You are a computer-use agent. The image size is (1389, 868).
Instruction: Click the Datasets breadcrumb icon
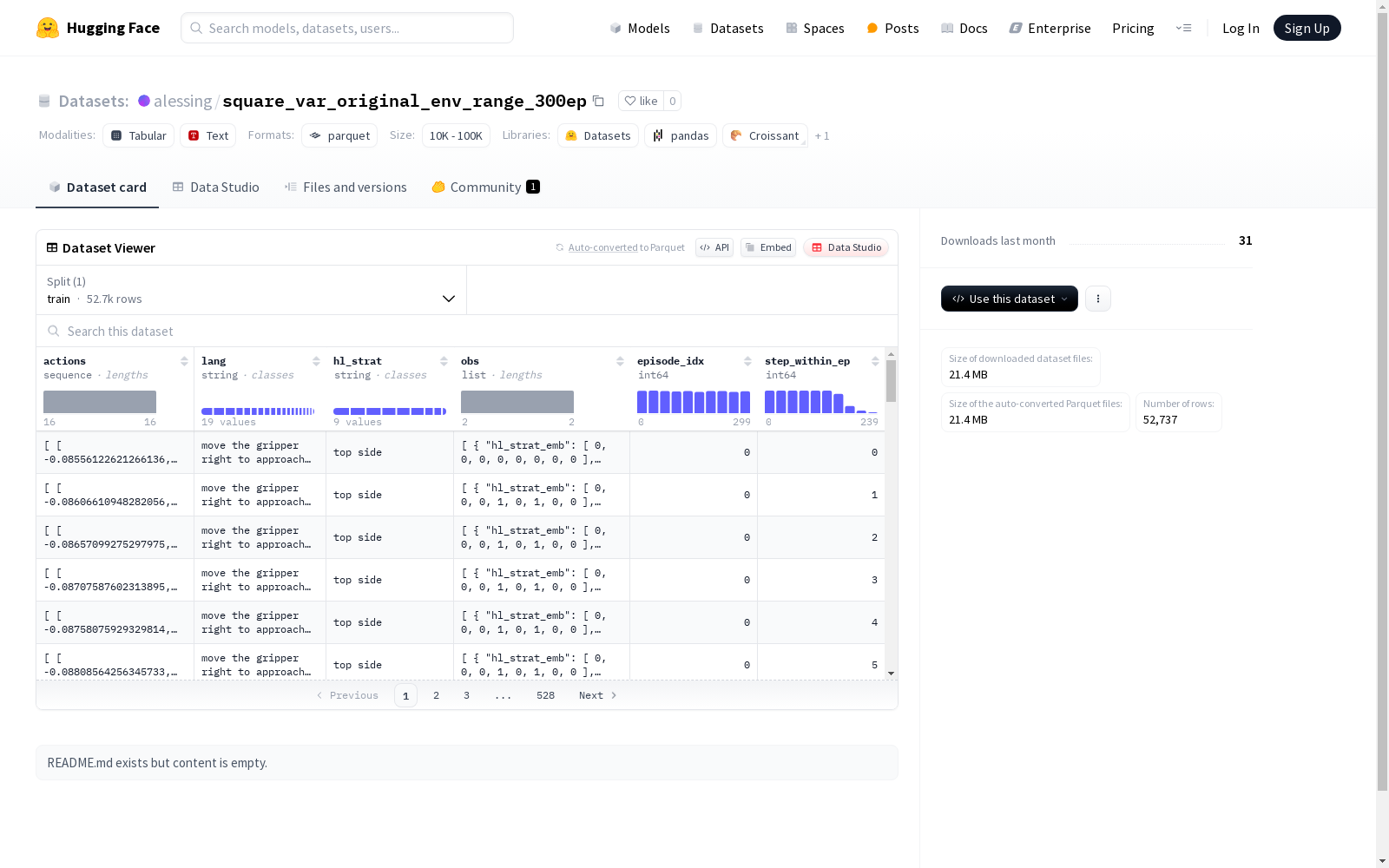tap(44, 101)
